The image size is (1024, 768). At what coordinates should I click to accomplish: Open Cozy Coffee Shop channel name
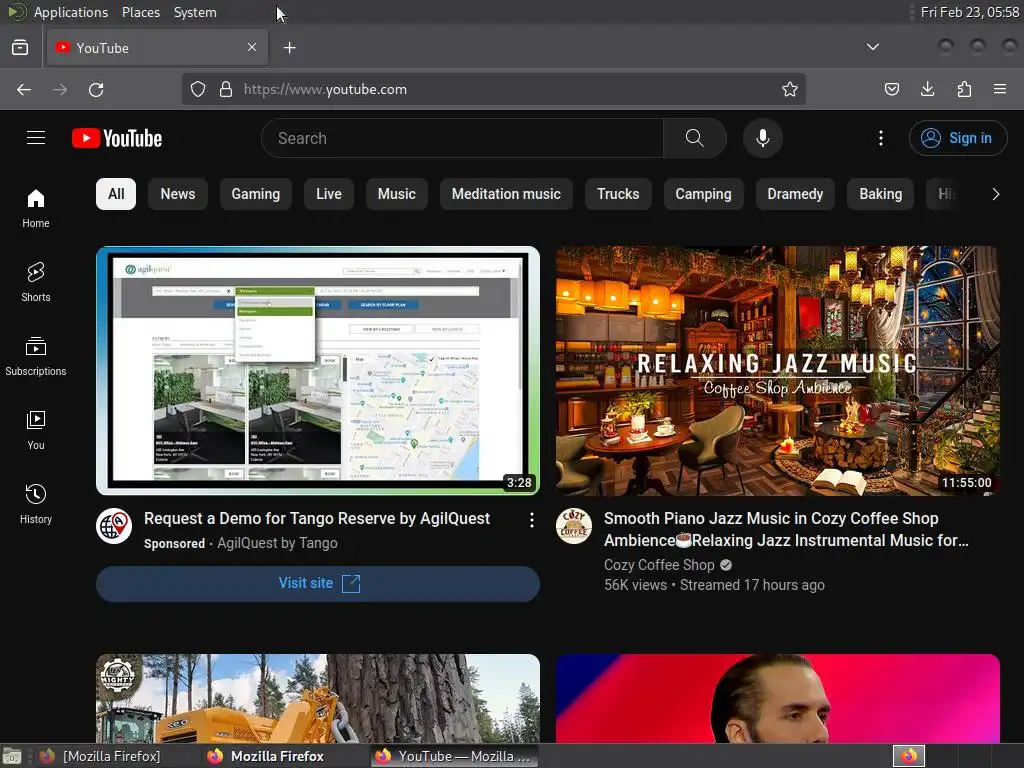click(659, 565)
